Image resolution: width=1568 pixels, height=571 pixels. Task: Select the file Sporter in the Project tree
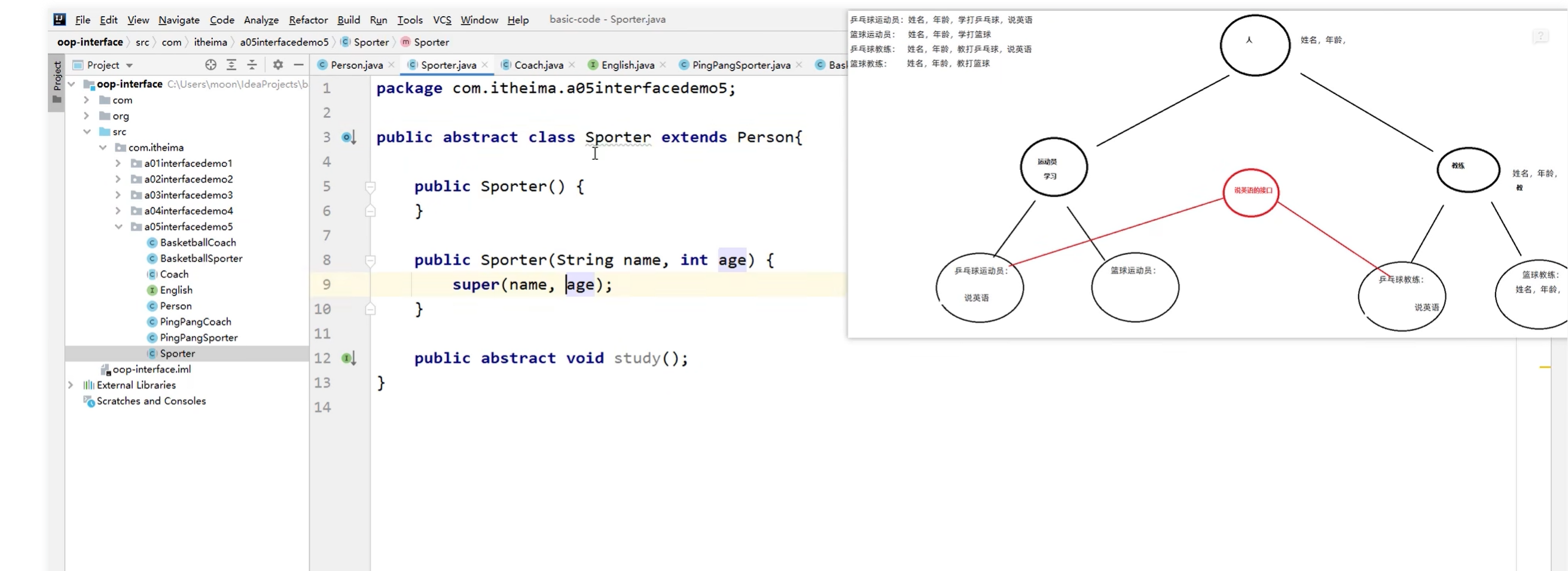pyautogui.click(x=176, y=354)
